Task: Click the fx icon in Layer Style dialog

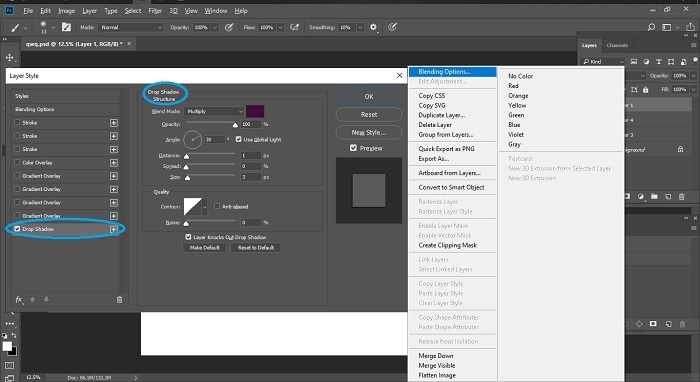Action: [19, 300]
